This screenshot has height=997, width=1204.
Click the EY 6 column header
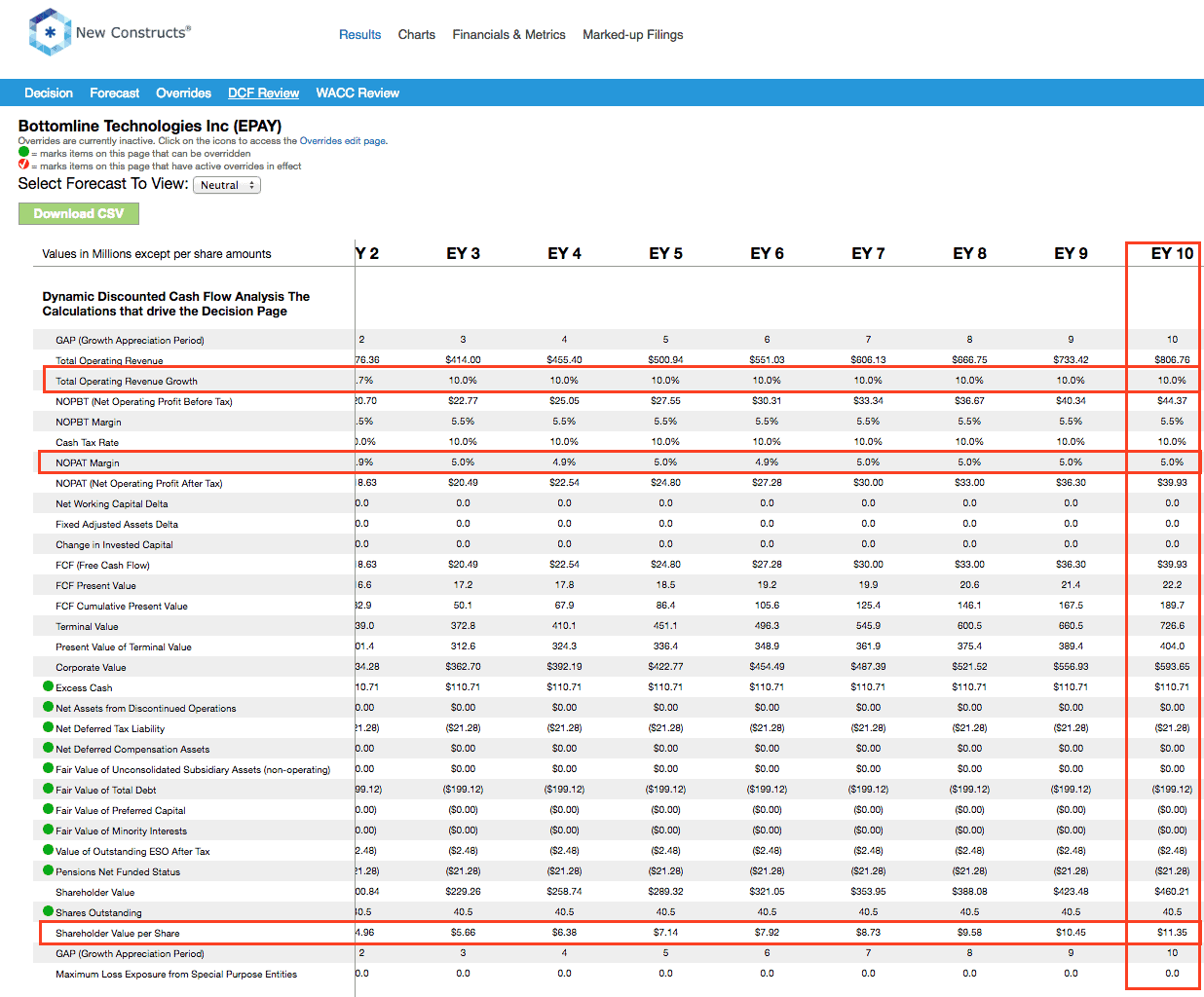click(767, 253)
